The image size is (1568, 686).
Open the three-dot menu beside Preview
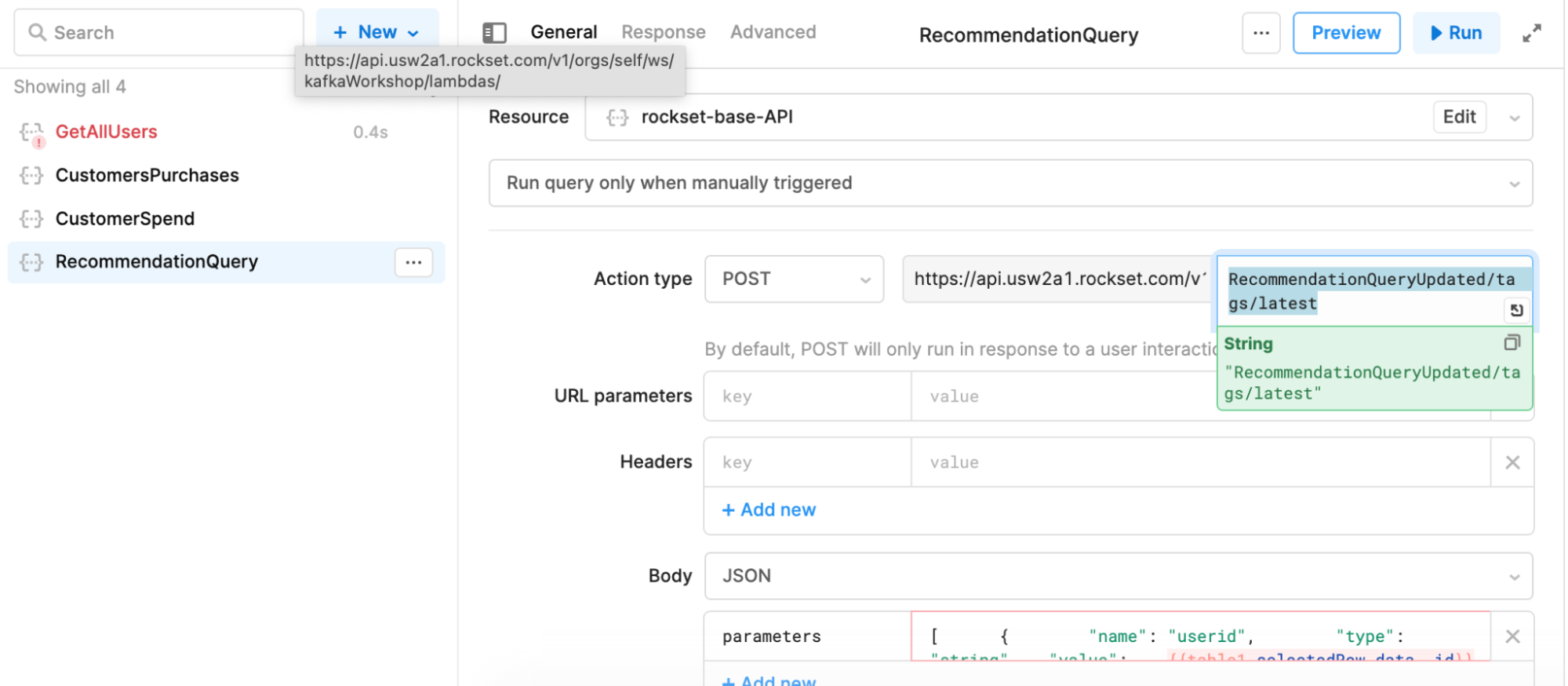(x=1261, y=33)
